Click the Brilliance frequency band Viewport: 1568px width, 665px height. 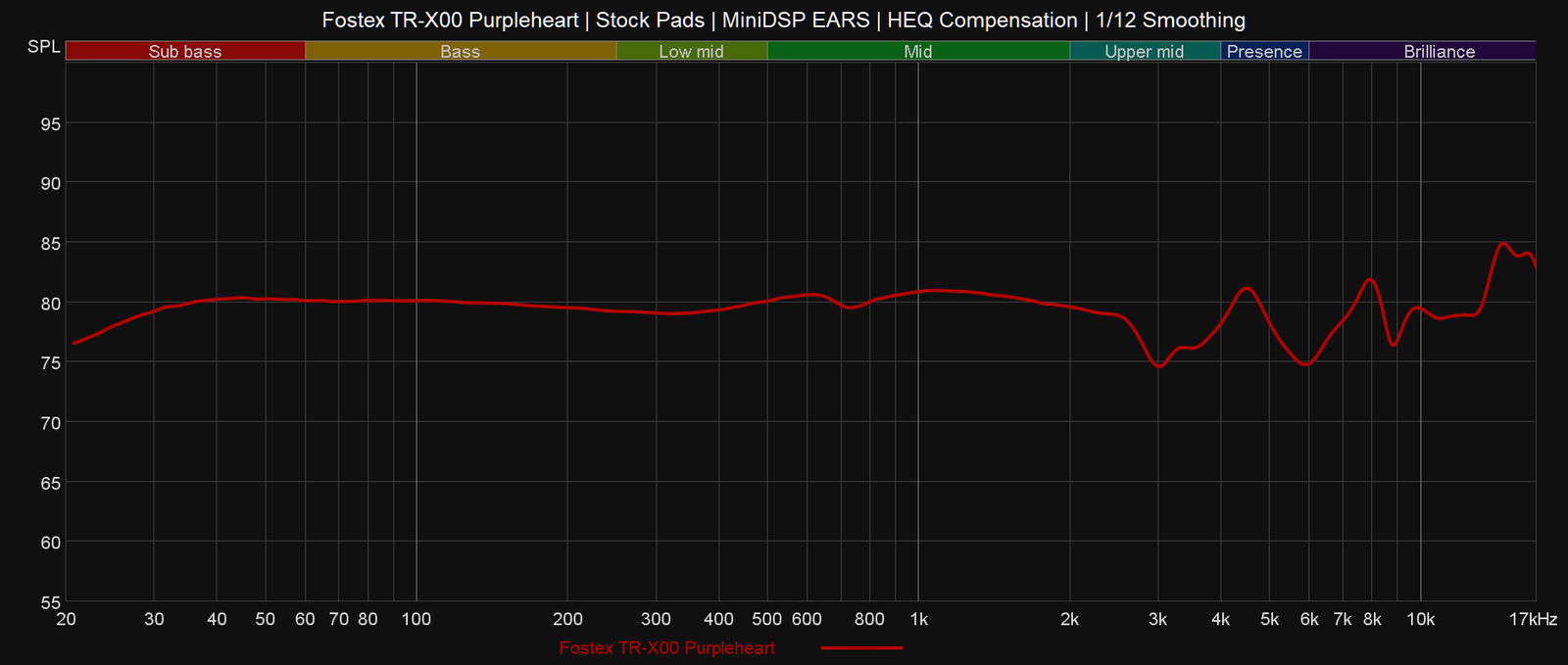1439,52
